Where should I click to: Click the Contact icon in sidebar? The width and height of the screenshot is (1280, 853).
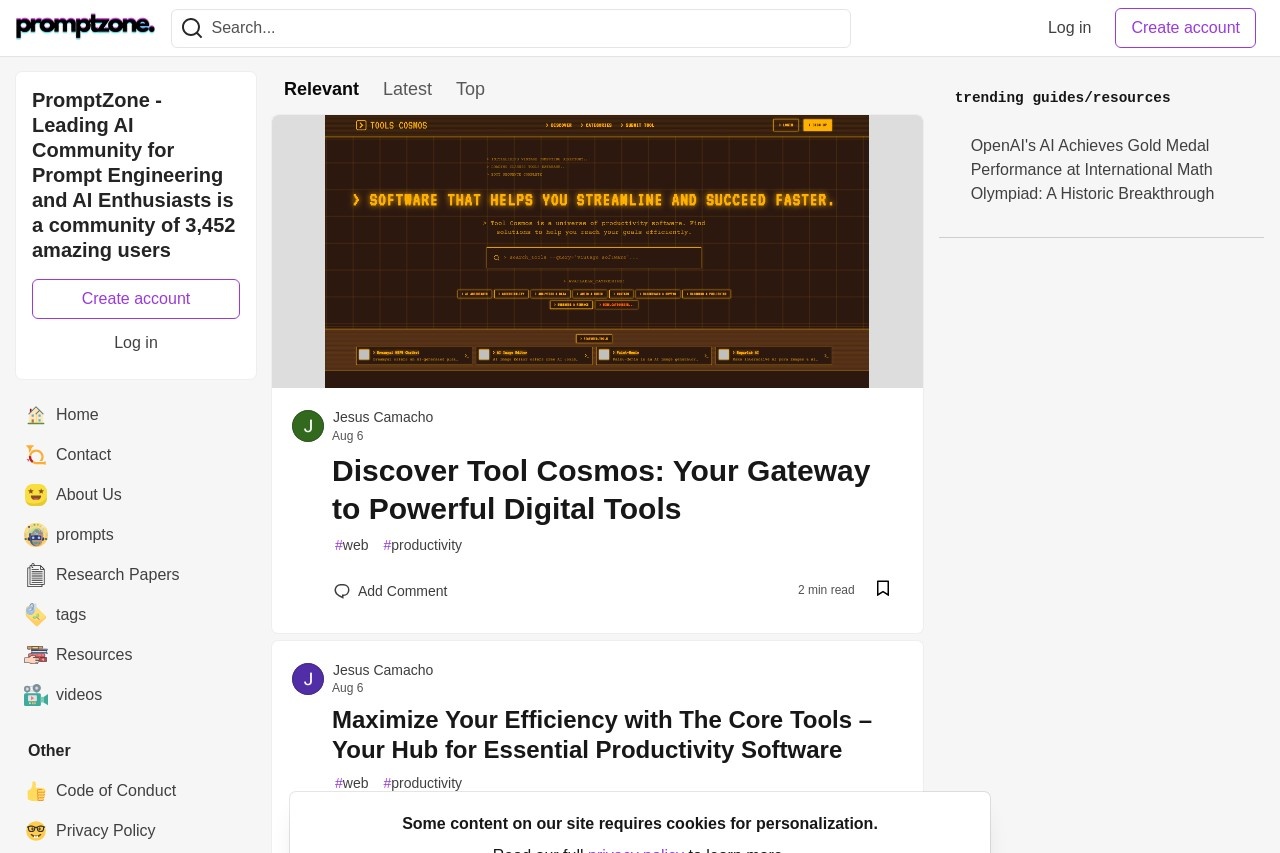click(x=36, y=455)
